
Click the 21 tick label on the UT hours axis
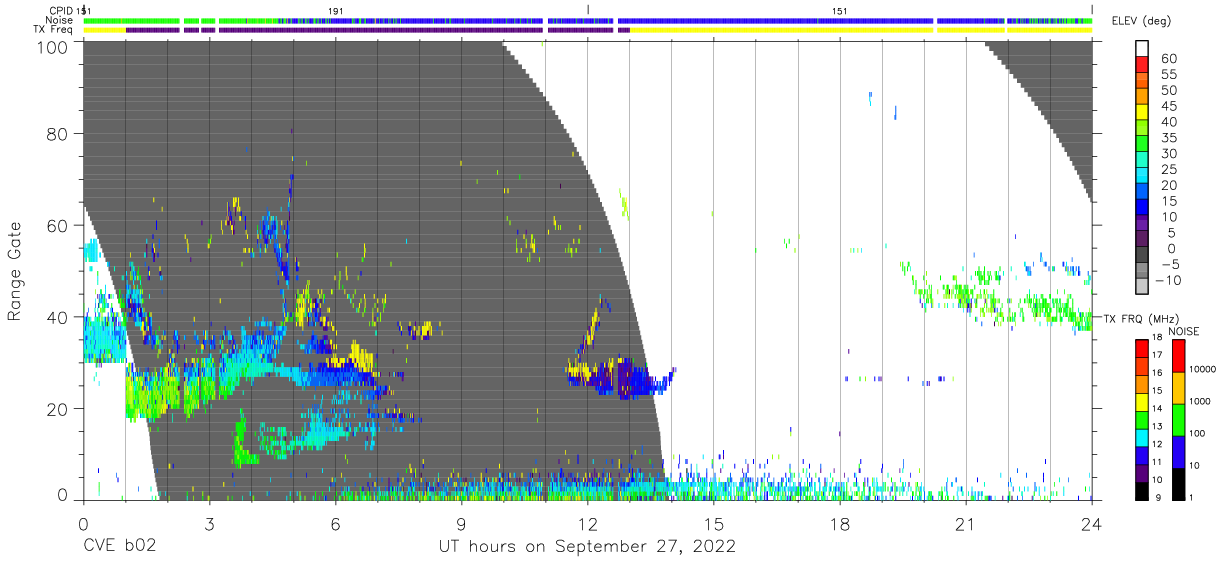966,523
